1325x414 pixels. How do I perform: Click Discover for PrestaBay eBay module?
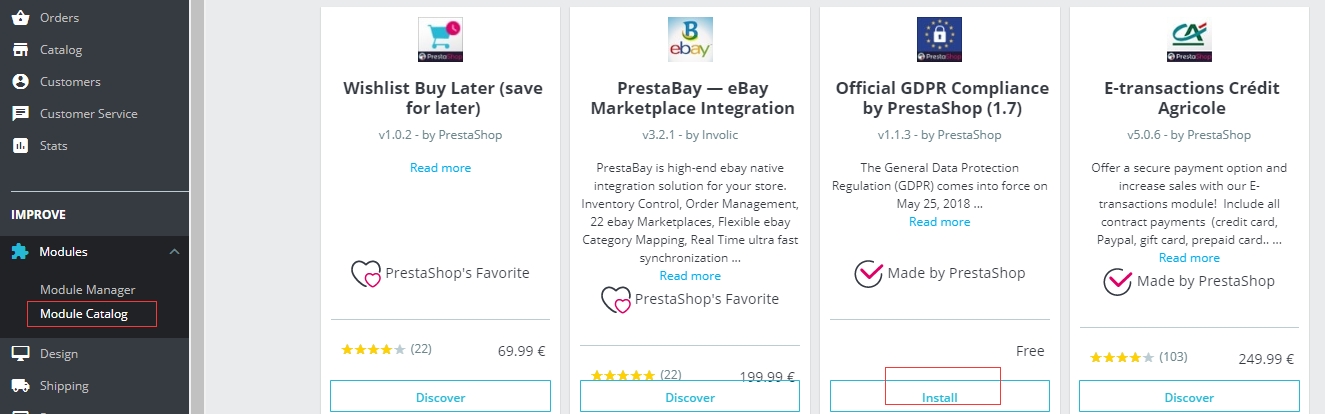tap(690, 397)
